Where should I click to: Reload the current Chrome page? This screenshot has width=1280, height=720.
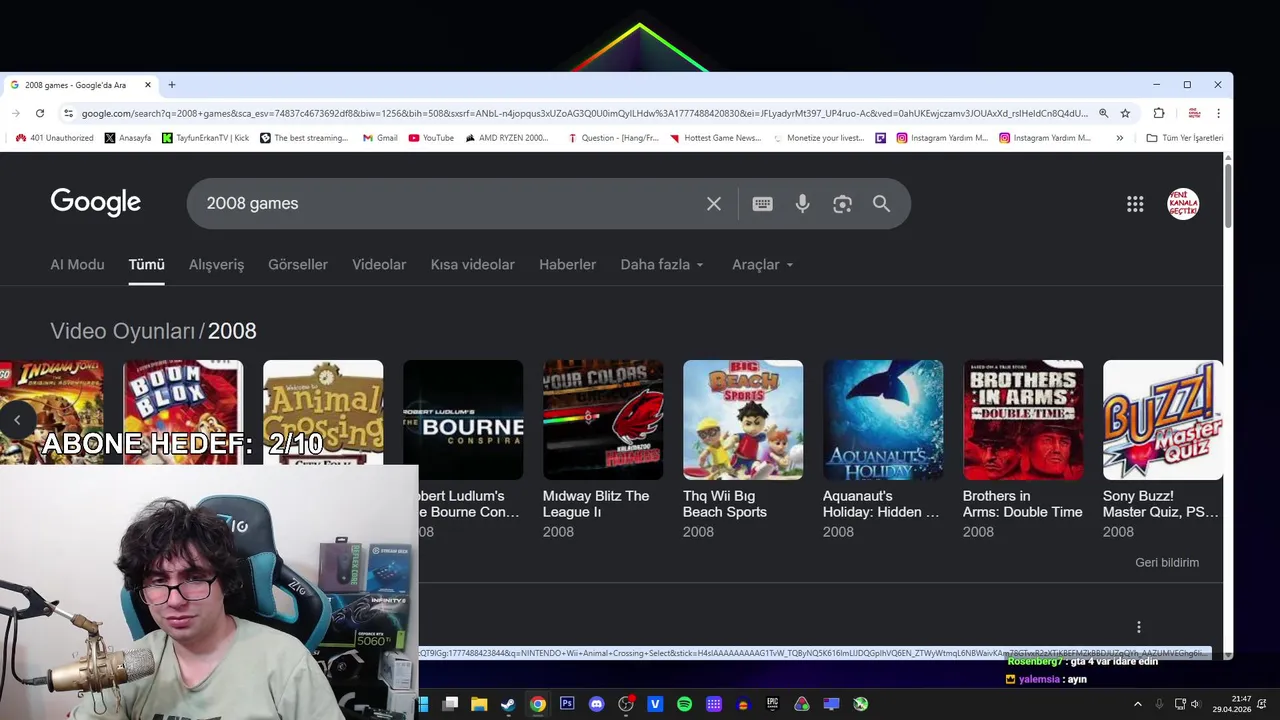(40, 113)
